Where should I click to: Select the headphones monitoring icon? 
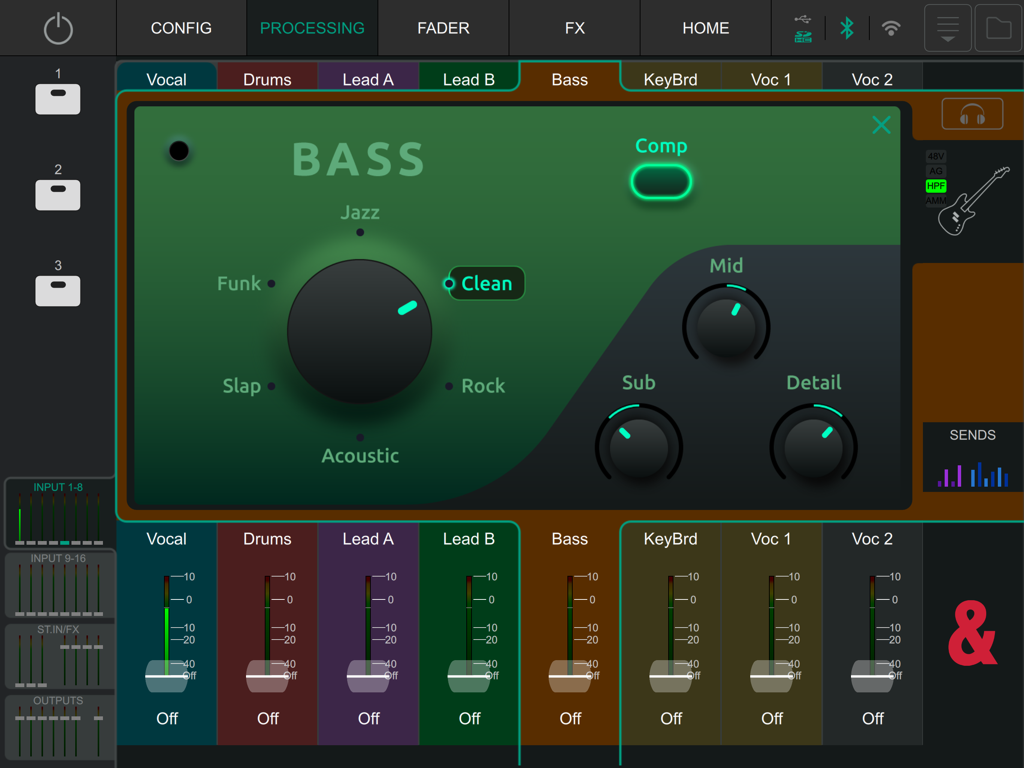(x=971, y=113)
